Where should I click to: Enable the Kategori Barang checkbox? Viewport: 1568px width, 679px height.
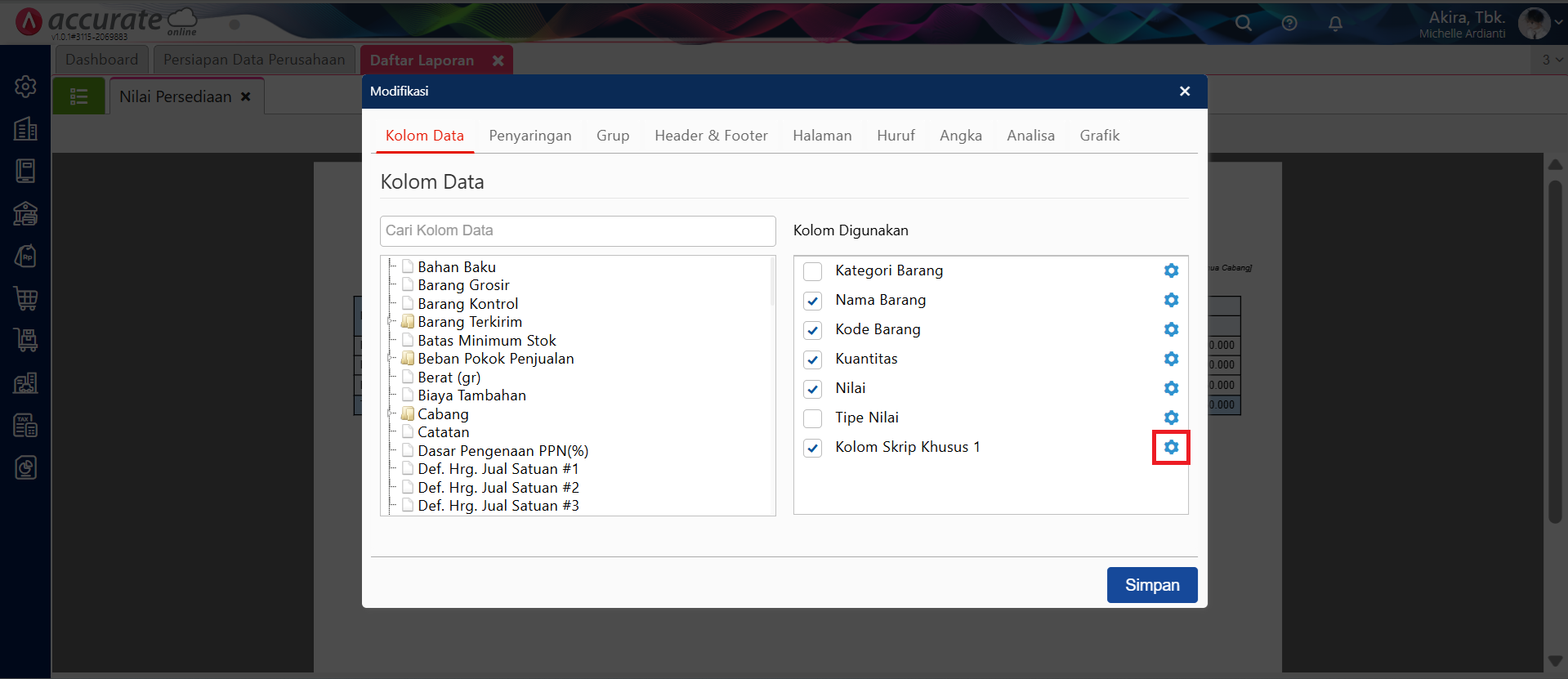[812, 271]
